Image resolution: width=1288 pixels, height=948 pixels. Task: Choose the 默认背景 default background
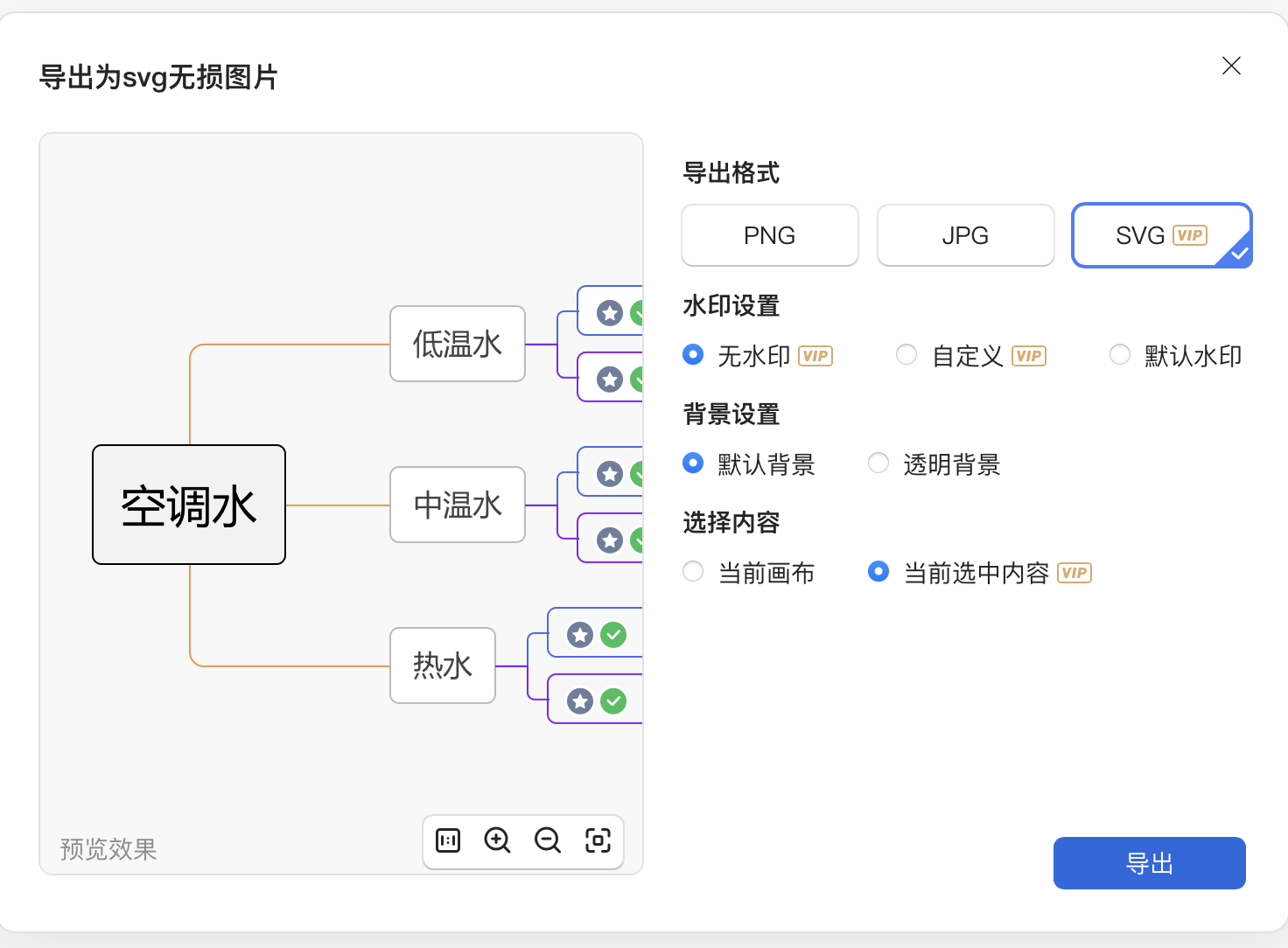(693, 464)
